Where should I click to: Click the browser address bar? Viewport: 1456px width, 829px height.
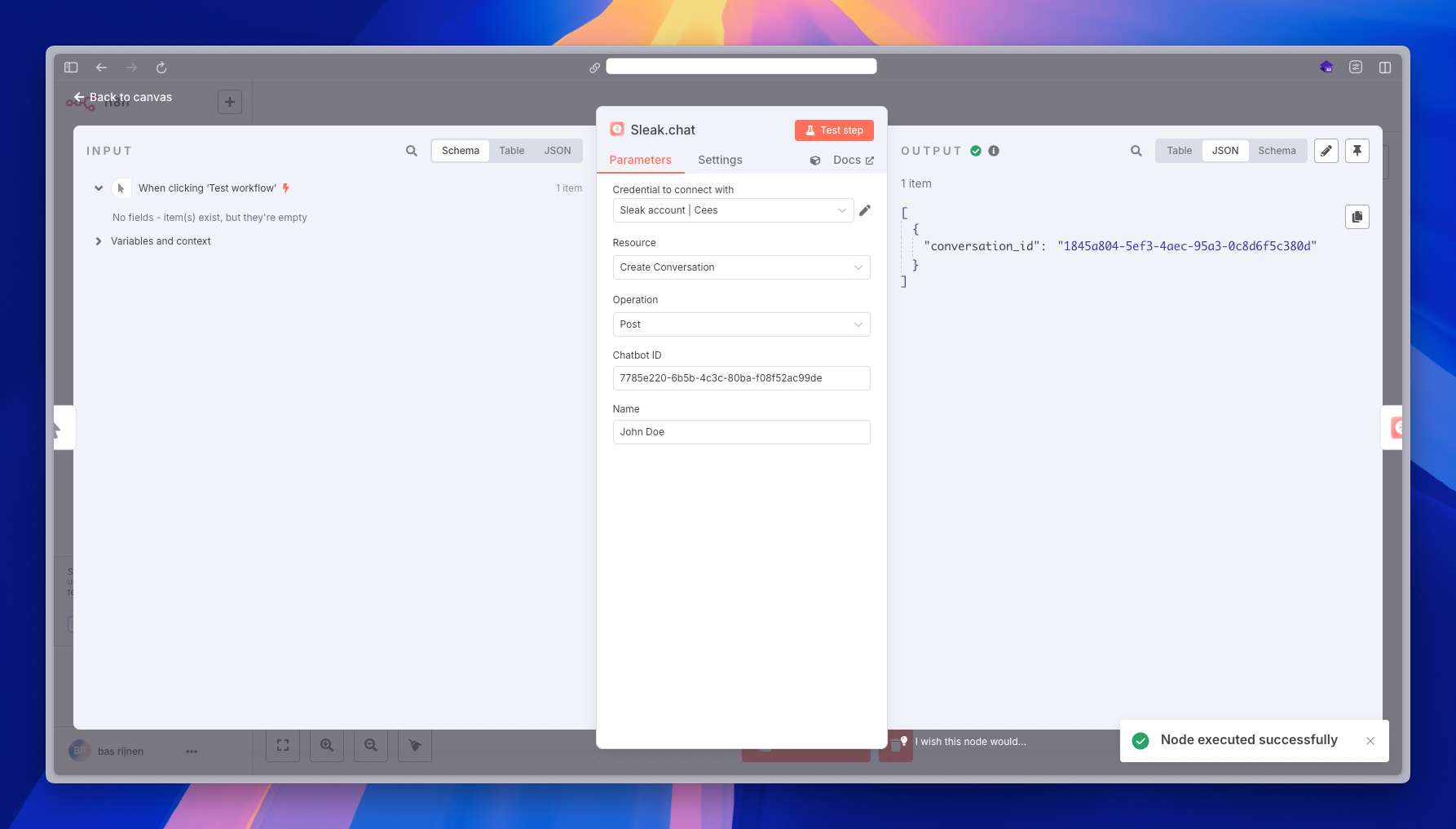[x=741, y=67]
